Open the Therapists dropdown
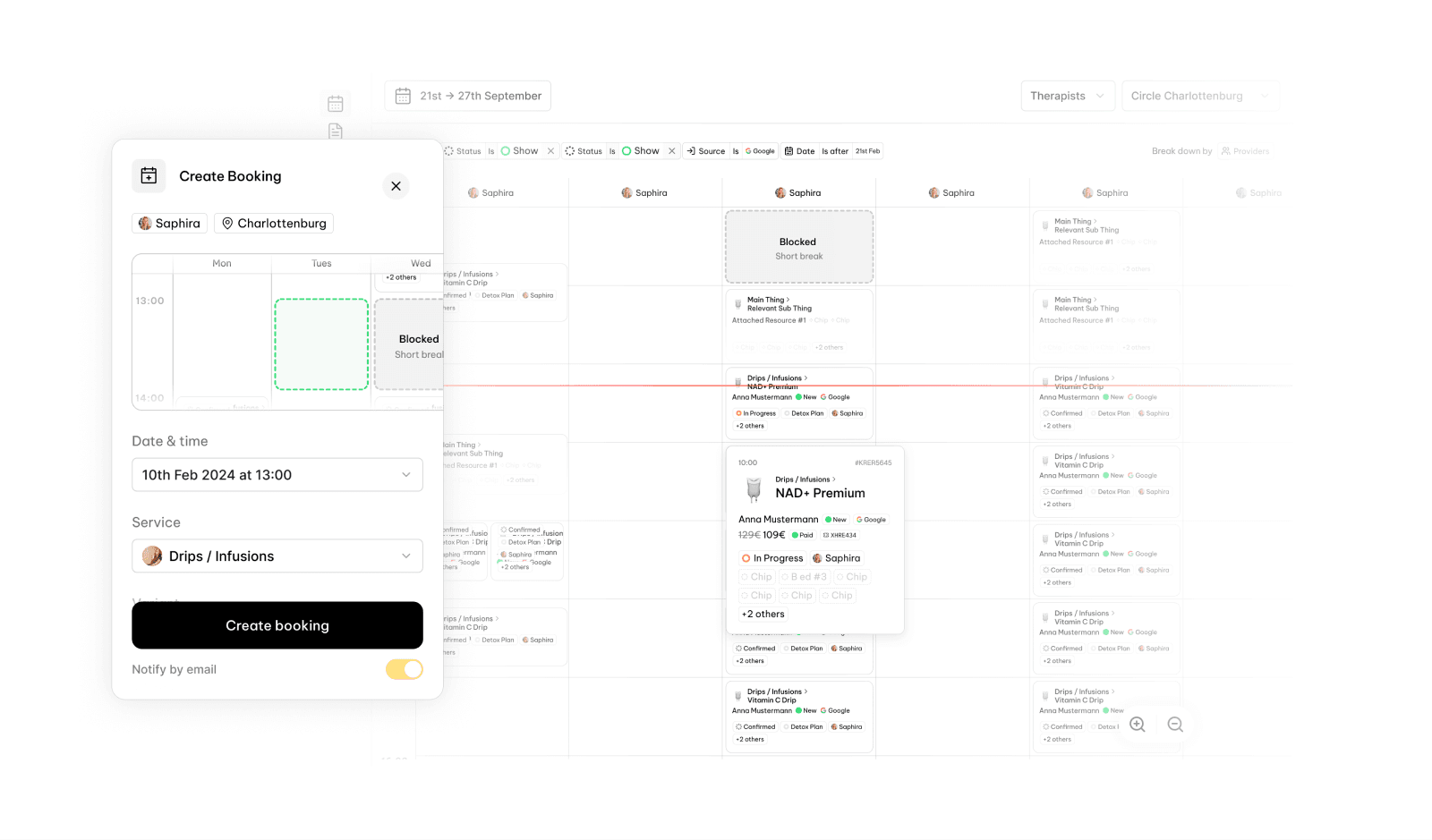This screenshot has width=1432, height=840. [x=1068, y=96]
